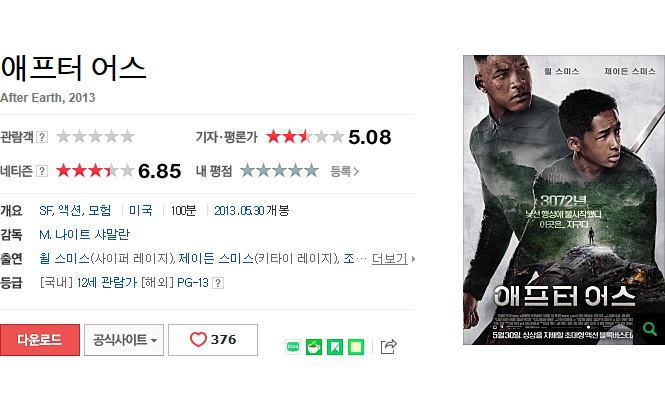Click the magnifier icon on the poster
The height and width of the screenshot is (419, 665).
(649, 329)
